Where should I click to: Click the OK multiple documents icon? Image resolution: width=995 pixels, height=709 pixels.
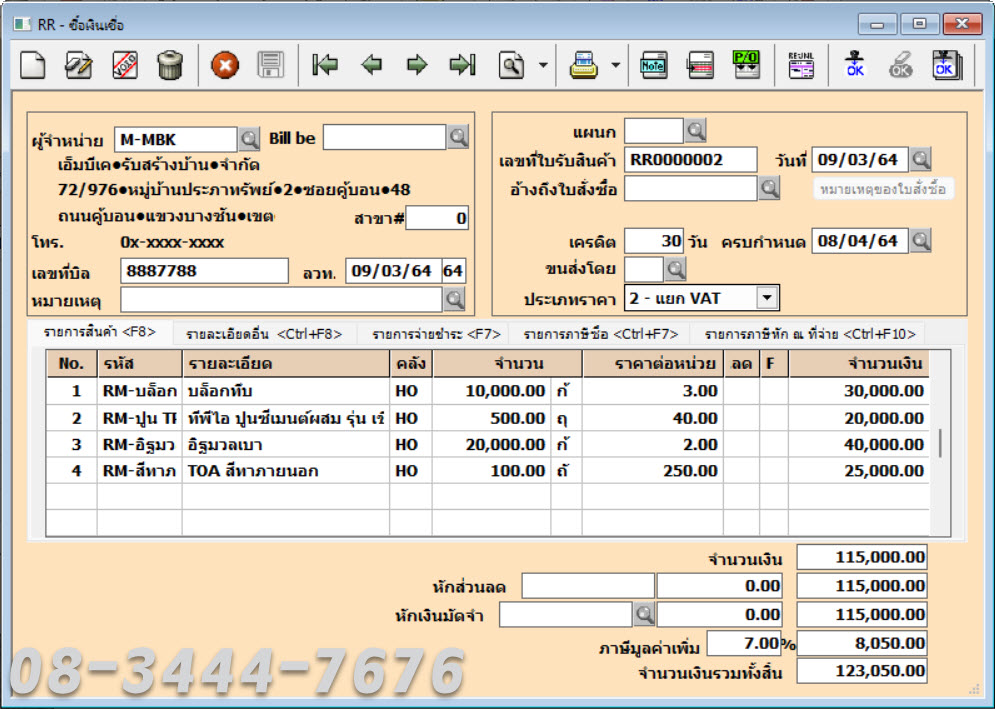click(947, 65)
